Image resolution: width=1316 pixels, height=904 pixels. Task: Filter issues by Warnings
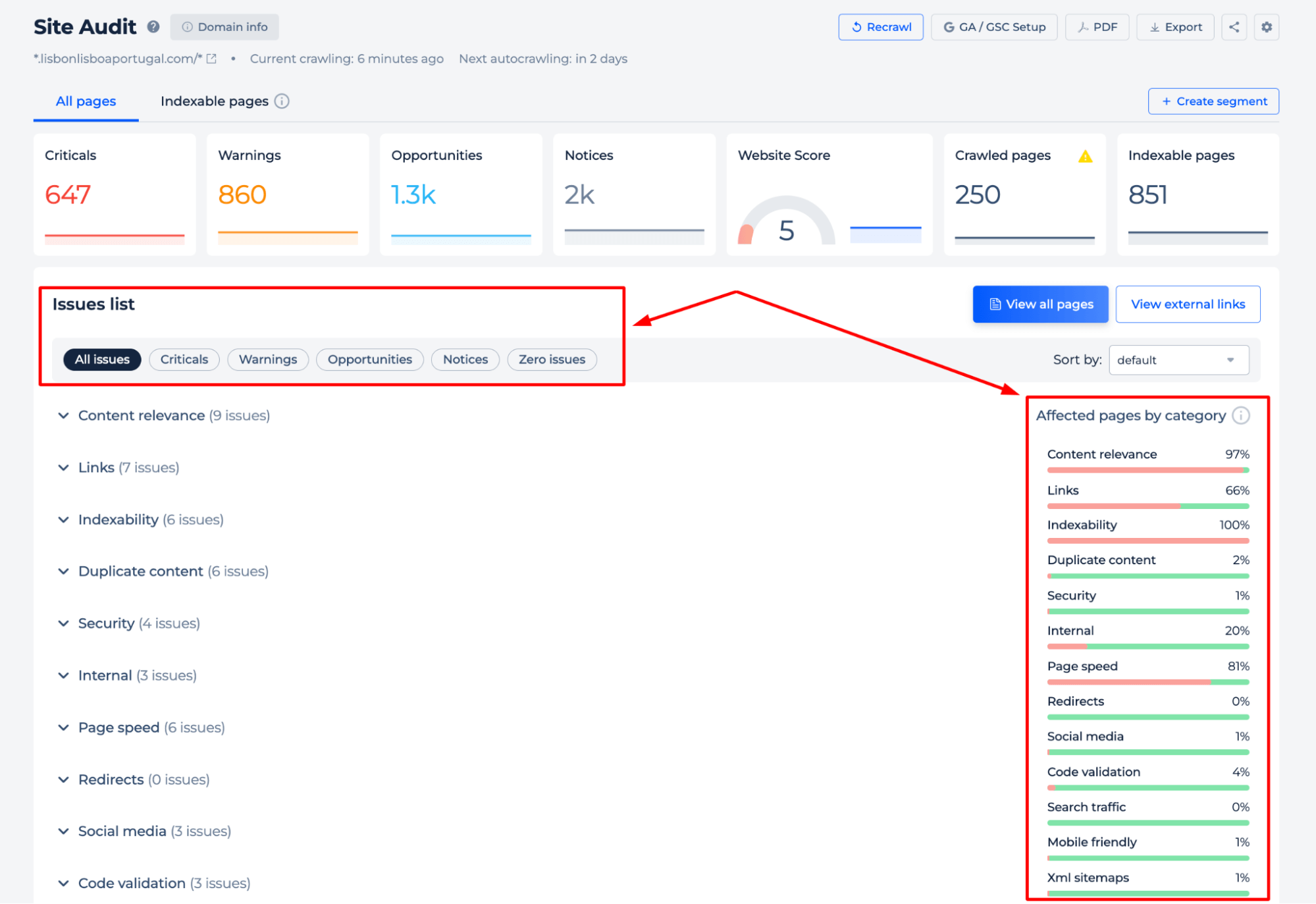click(268, 359)
